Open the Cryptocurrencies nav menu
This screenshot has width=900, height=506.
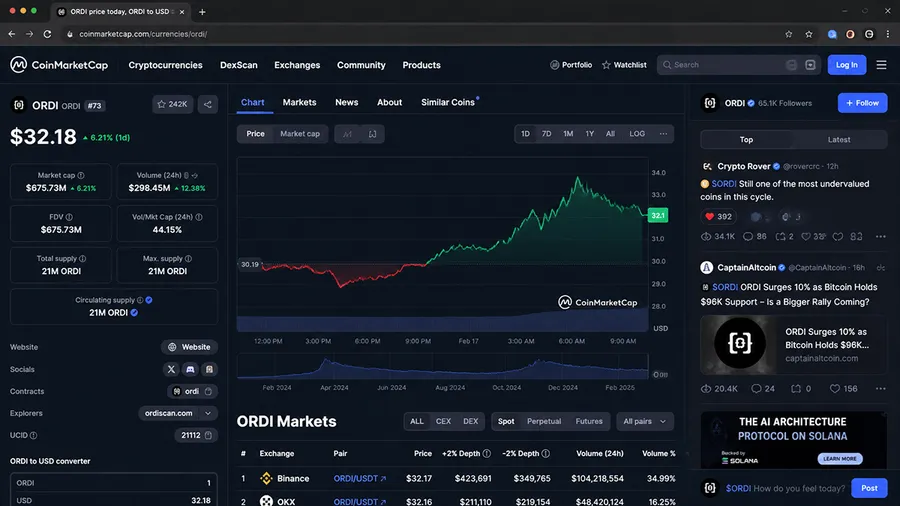pos(165,65)
